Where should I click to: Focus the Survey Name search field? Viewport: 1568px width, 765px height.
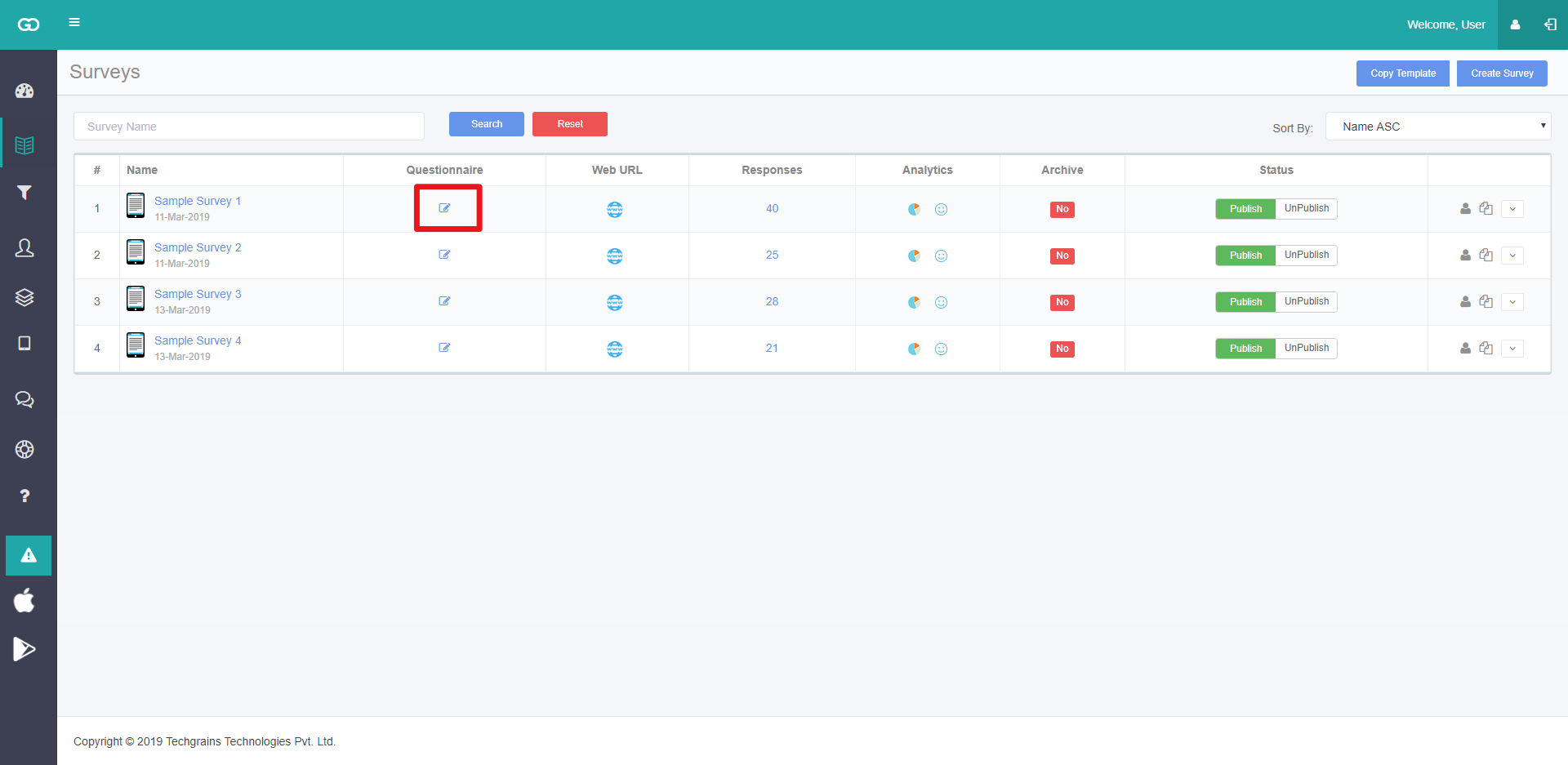[x=249, y=127]
